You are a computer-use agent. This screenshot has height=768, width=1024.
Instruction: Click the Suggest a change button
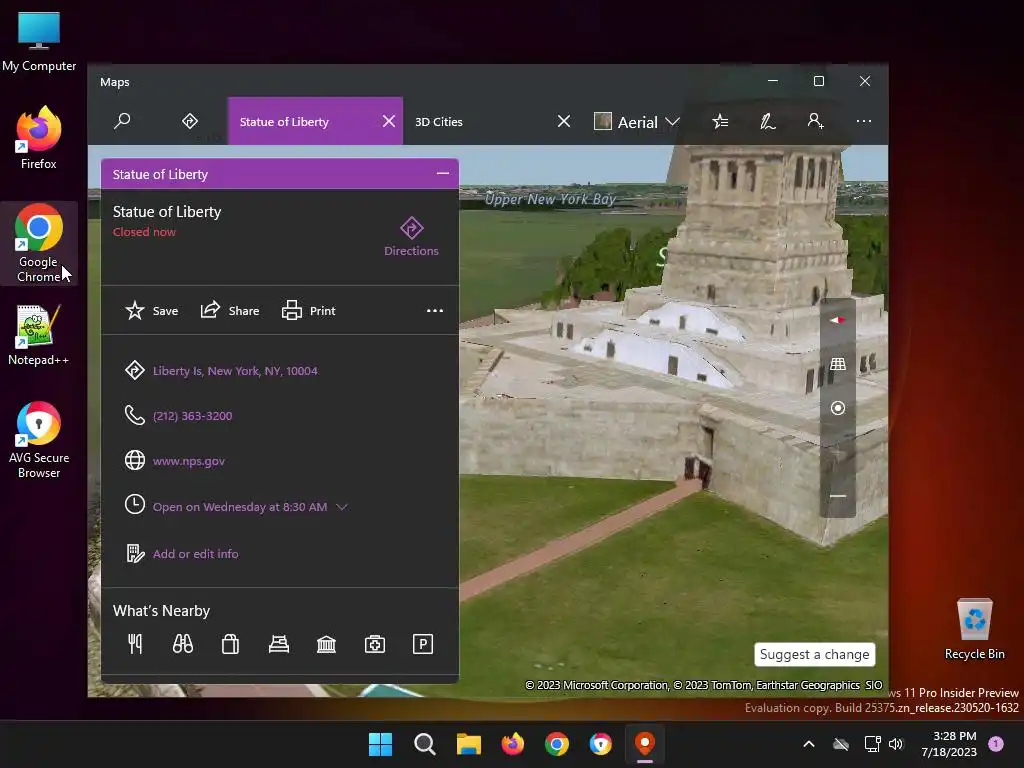tap(814, 654)
